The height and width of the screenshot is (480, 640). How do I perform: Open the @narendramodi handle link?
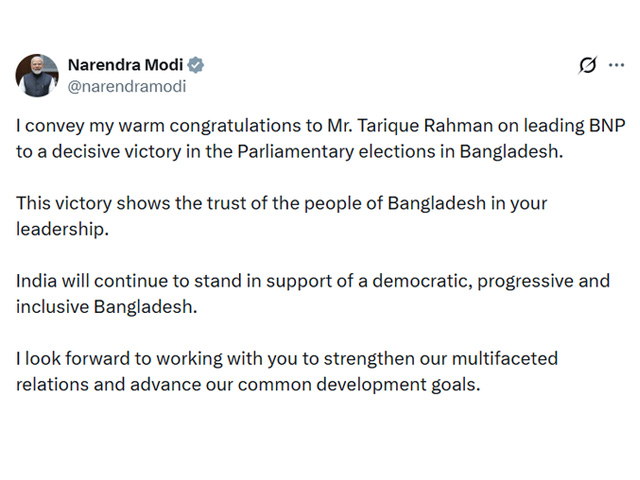pos(126,86)
